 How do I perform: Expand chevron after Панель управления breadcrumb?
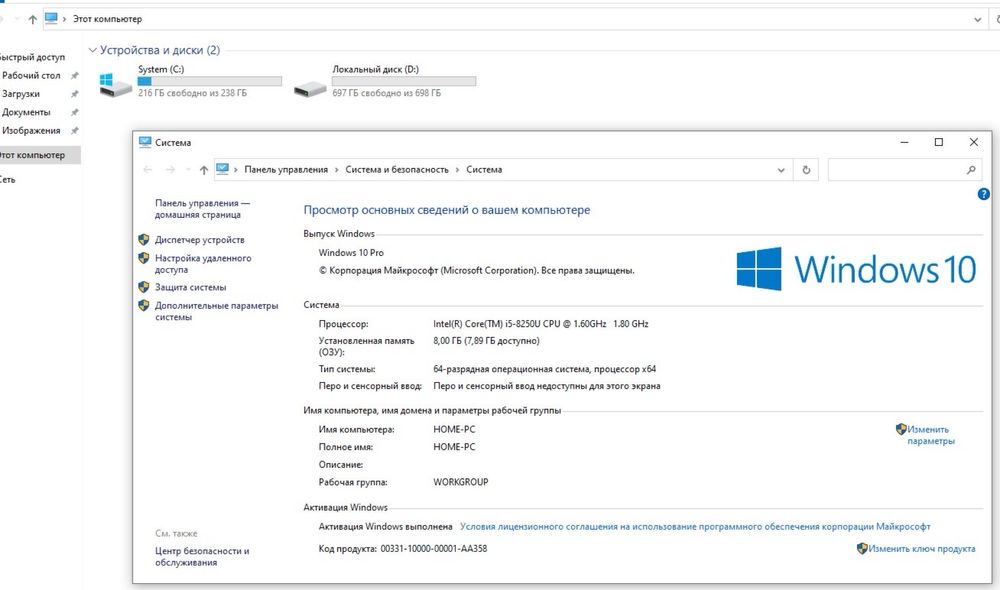(337, 170)
